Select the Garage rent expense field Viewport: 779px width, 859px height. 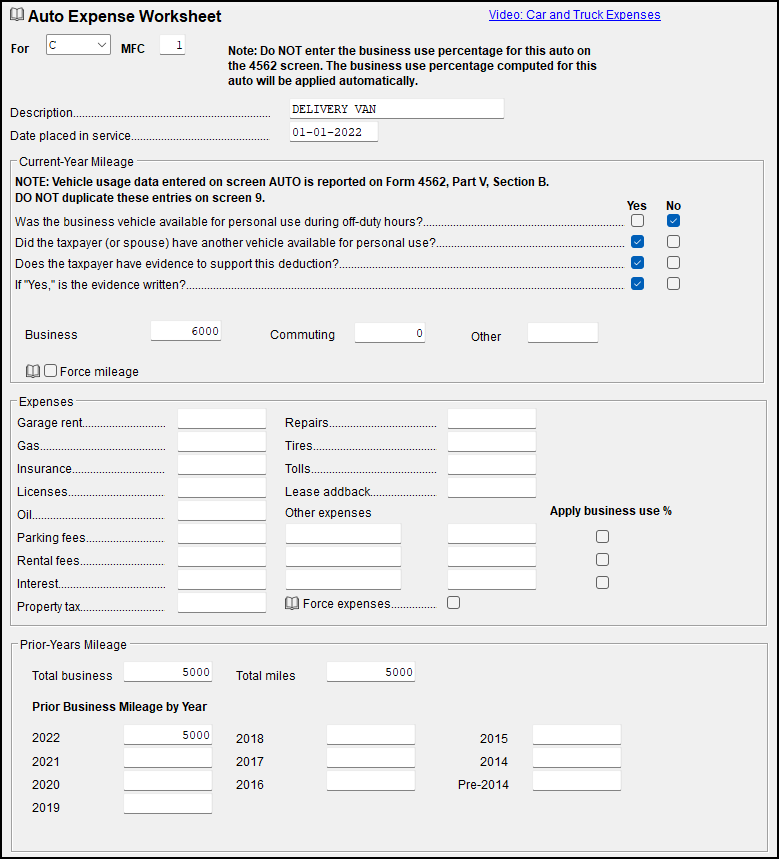[x=222, y=419]
